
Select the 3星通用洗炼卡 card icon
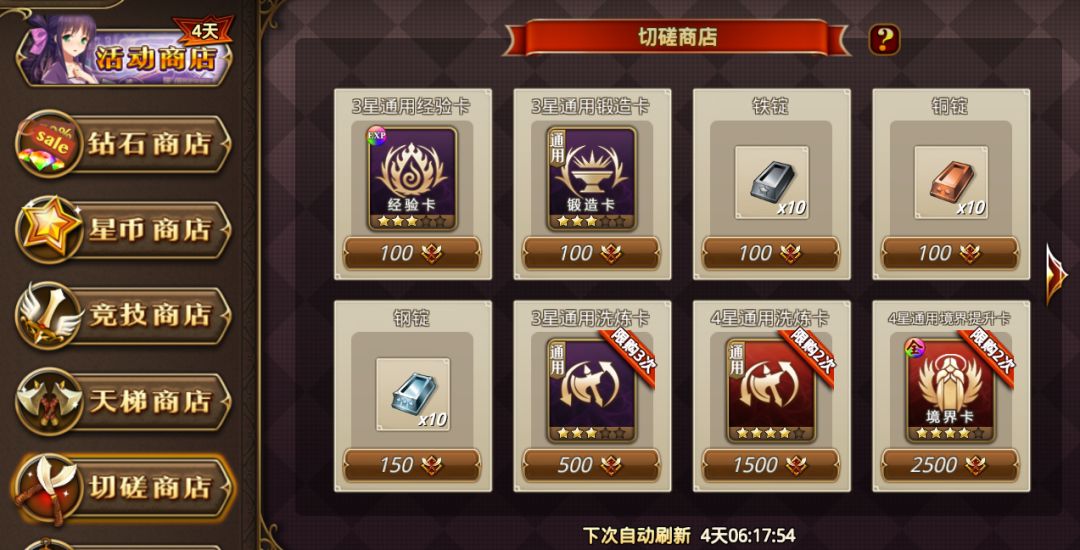click(592, 390)
